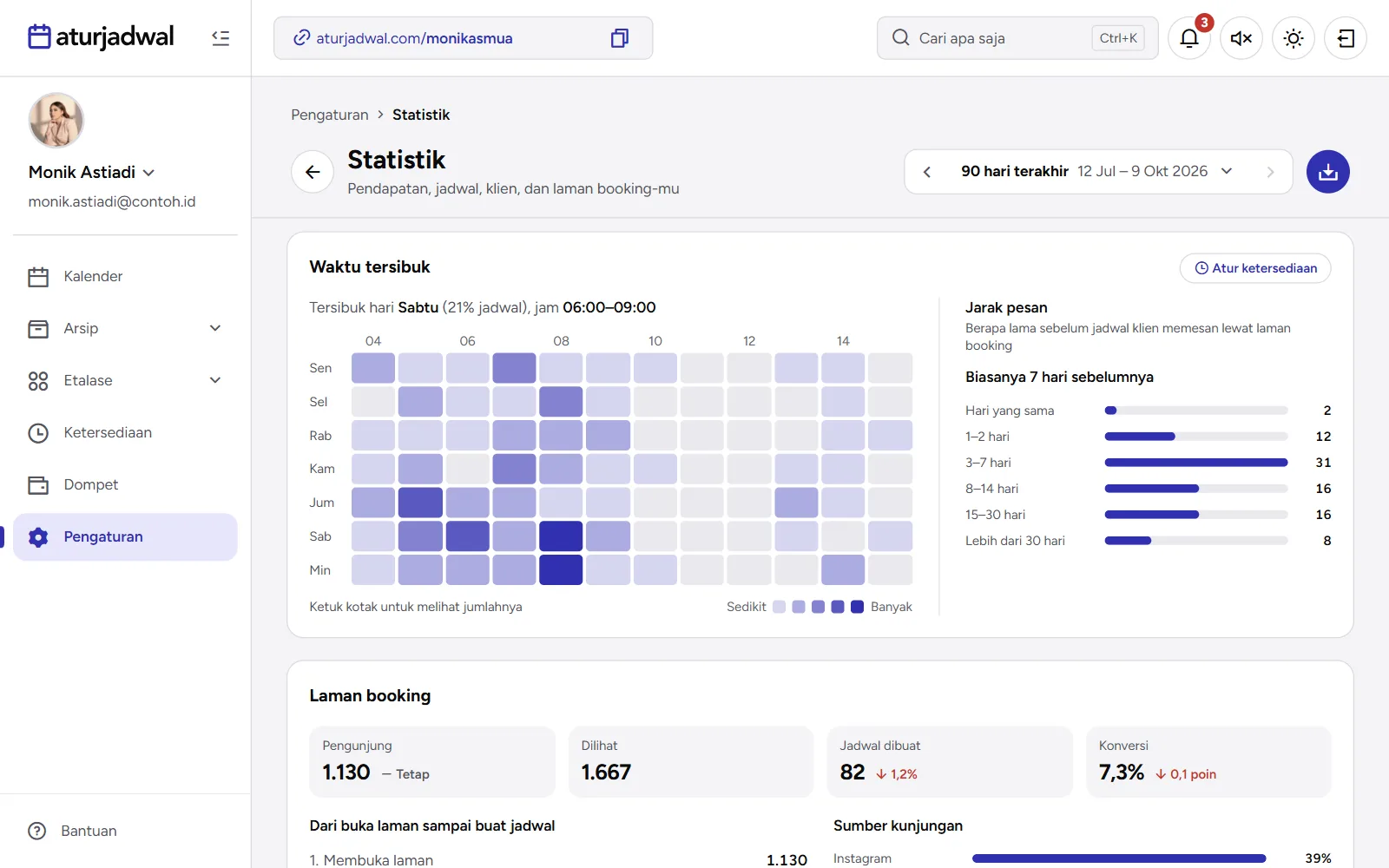This screenshot has height=868, width=1389.
Task: Open the notifications bell
Action: point(1189,38)
